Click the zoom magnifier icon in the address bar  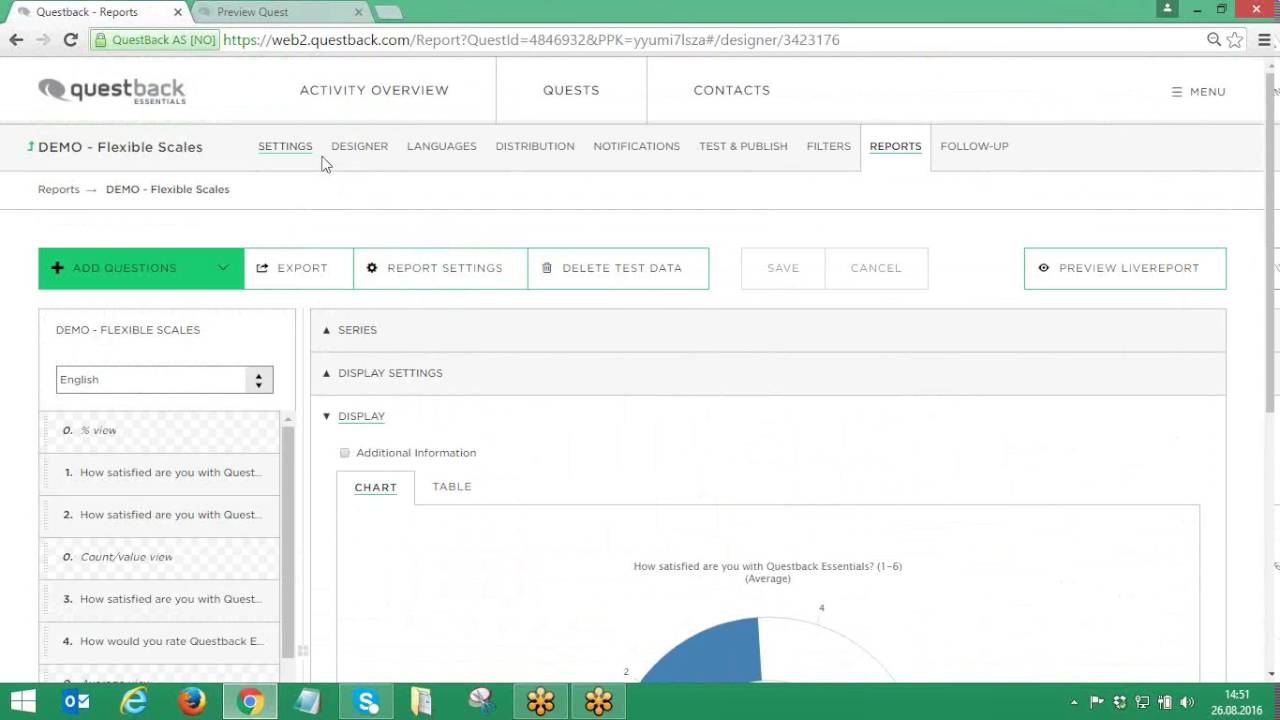(1214, 40)
